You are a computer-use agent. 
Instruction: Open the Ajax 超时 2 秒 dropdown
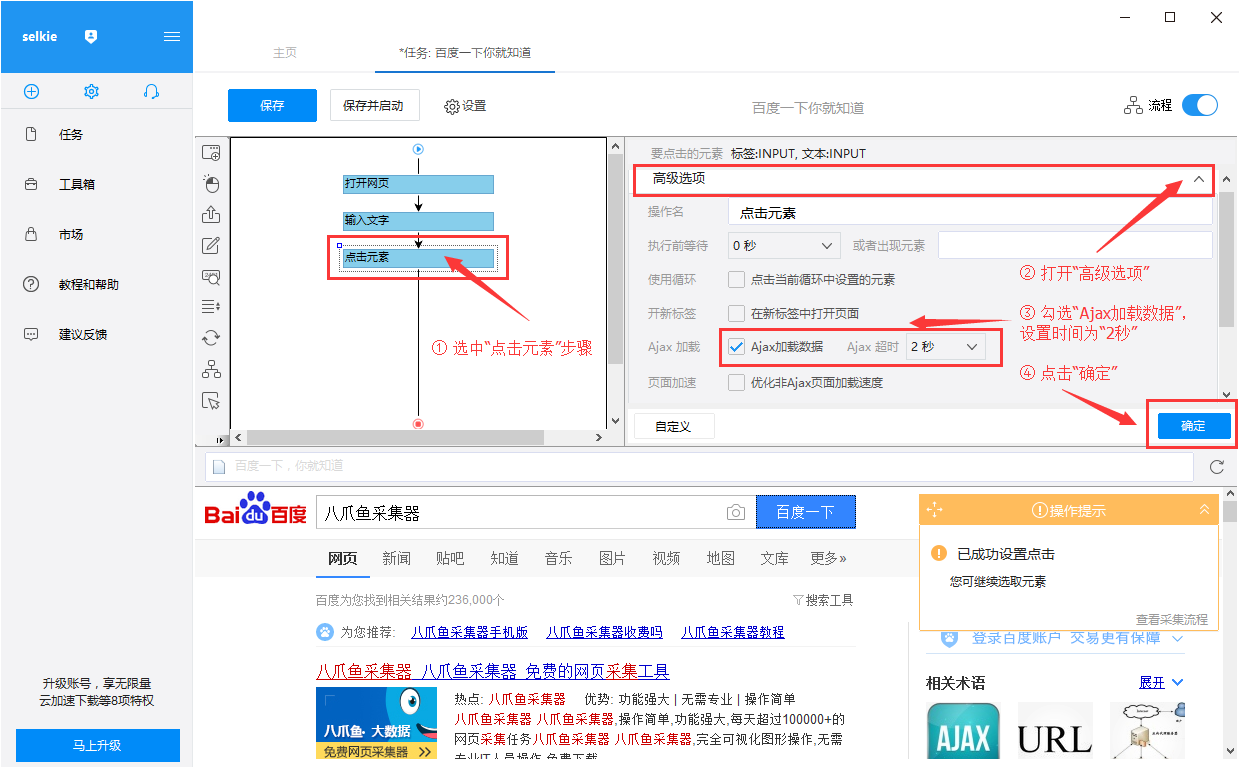click(945, 347)
